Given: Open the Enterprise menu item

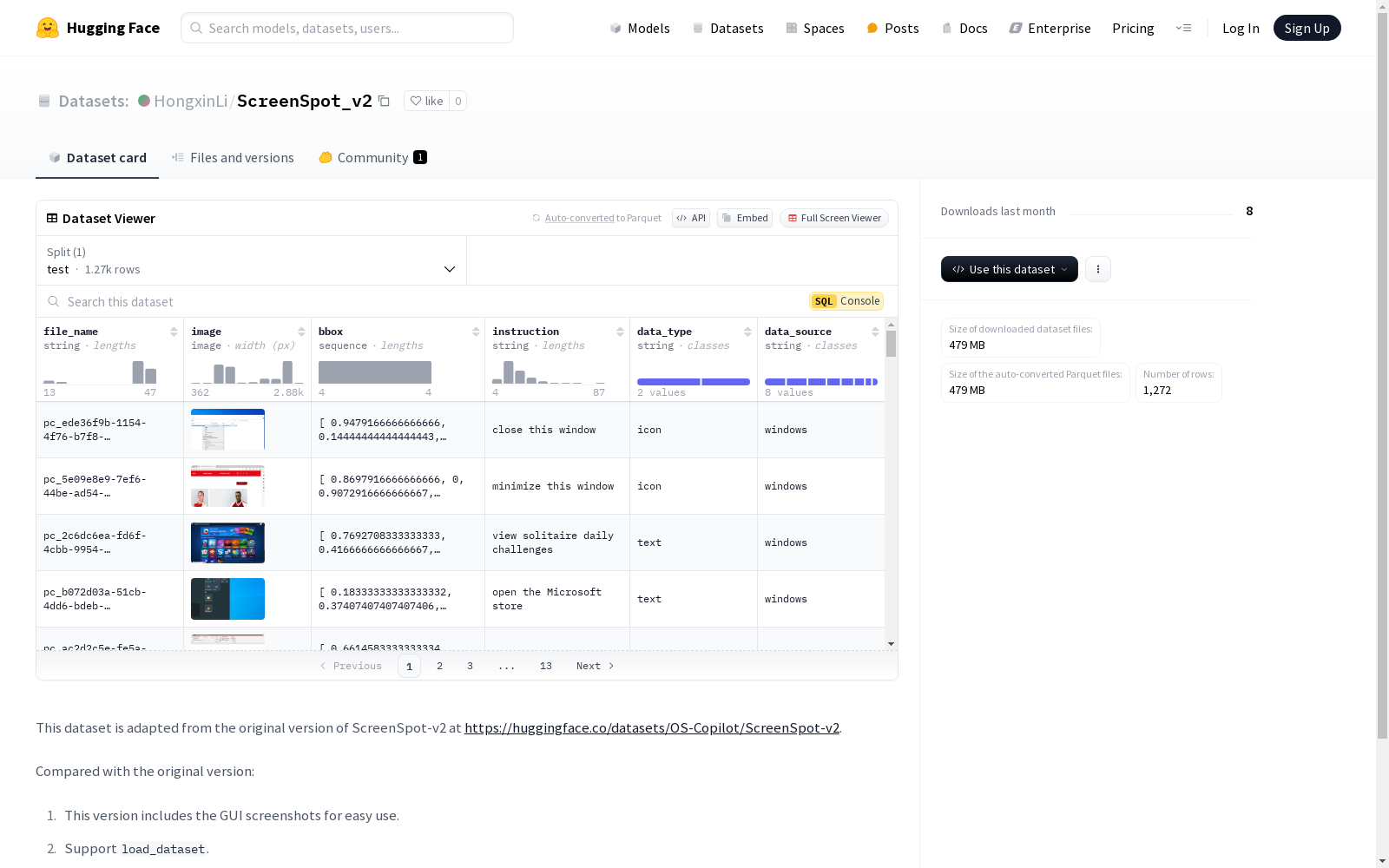Looking at the screenshot, I should [1050, 28].
